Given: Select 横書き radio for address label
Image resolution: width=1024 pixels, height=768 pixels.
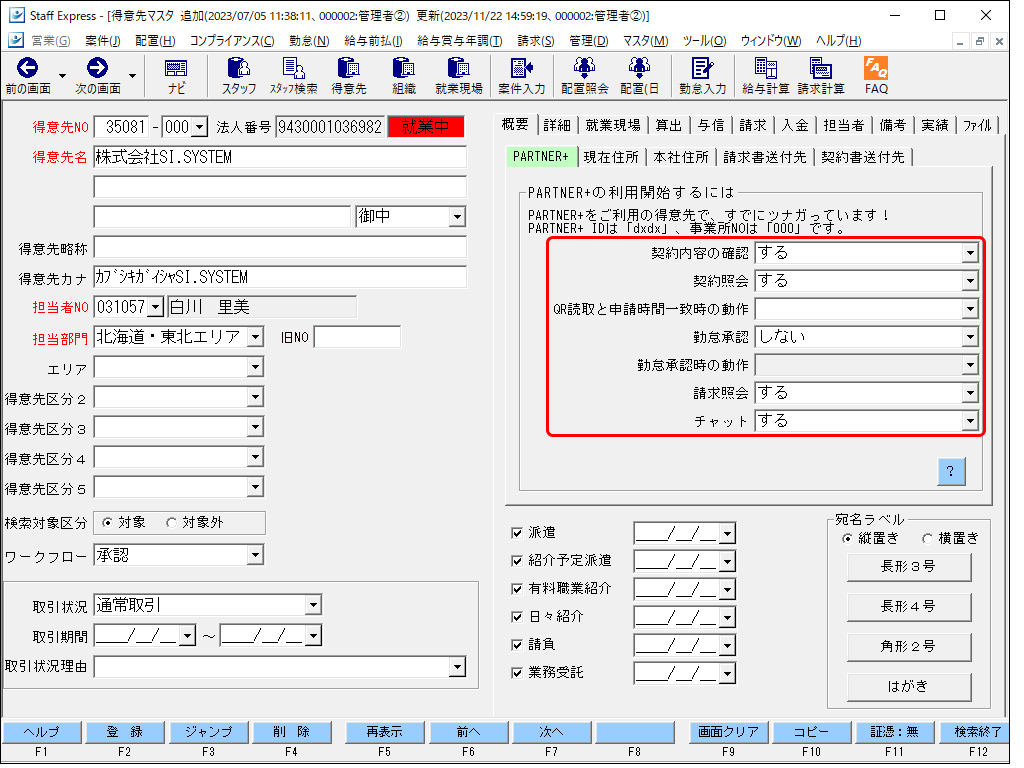Looking at the screenshot, I should pos(927,539).
